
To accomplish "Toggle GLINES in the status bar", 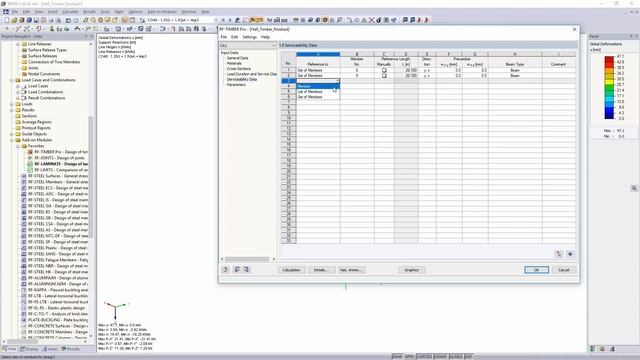I will click(456, 357).
